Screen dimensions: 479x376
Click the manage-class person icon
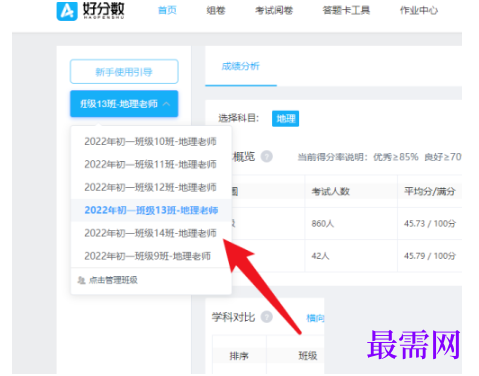coord(81,280)
